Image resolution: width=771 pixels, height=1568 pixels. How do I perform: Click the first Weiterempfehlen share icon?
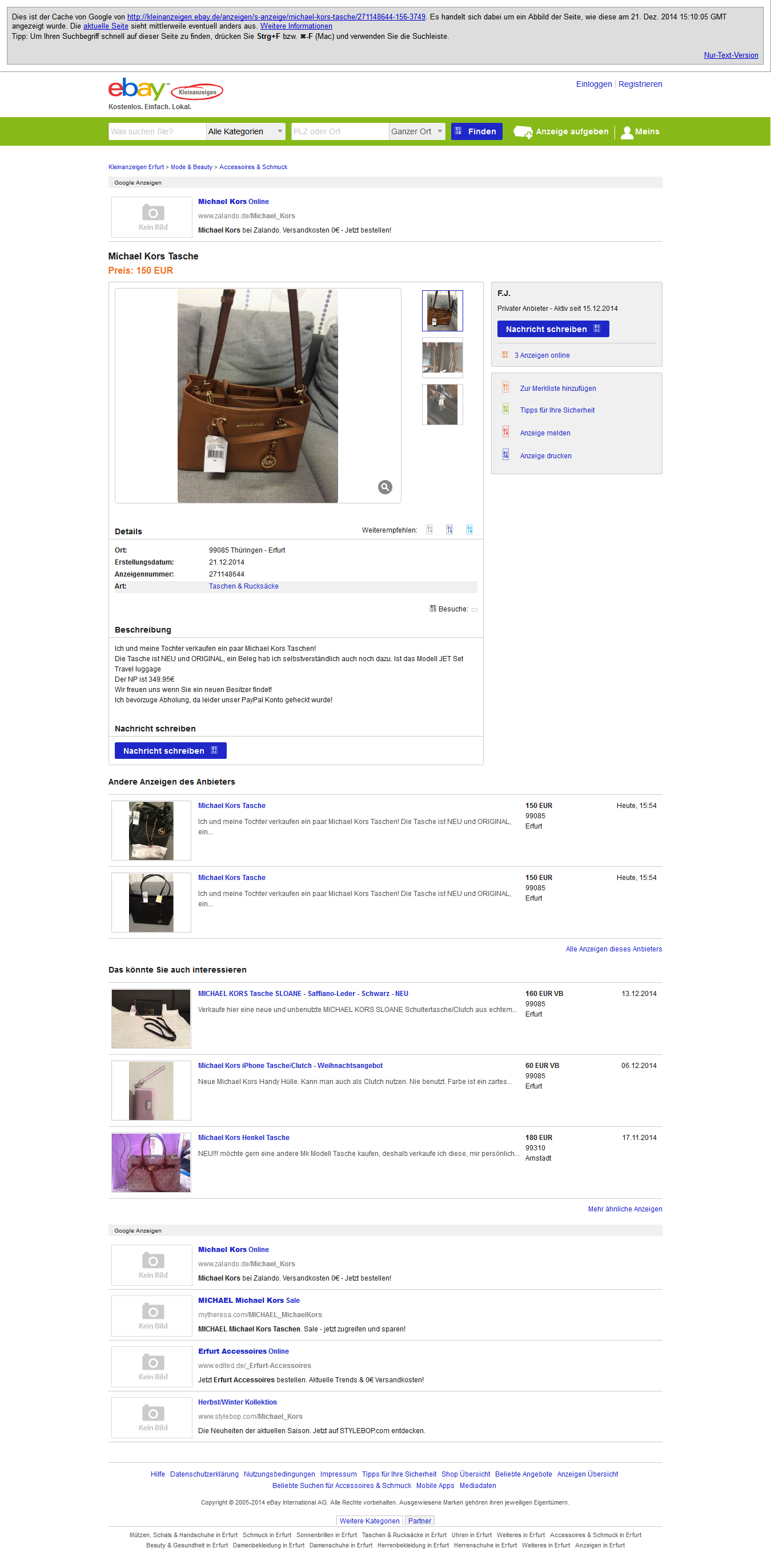point(429,530)
